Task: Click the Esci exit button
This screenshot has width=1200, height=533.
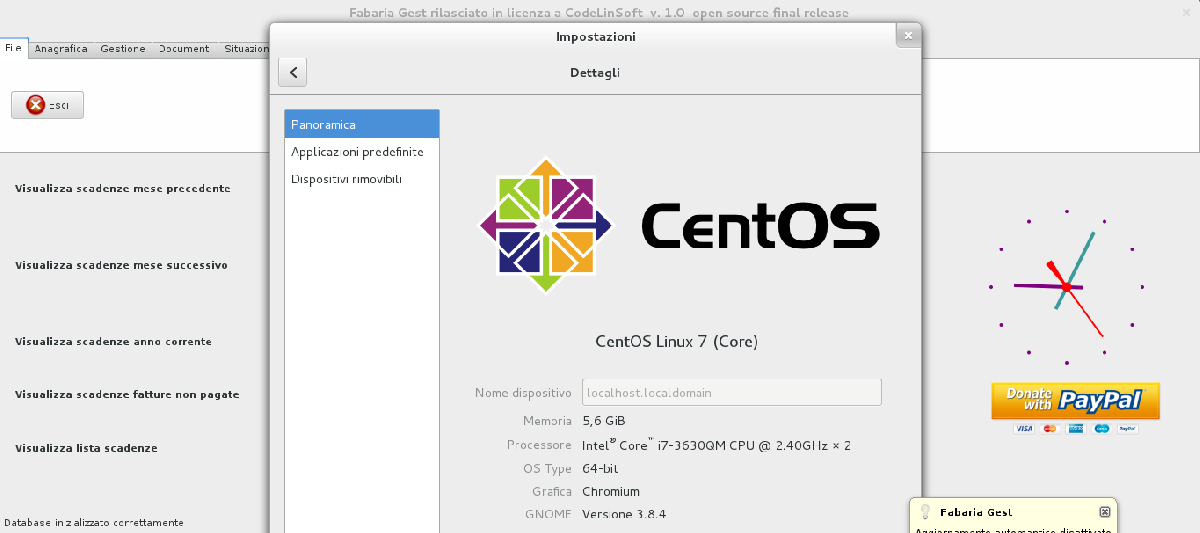Action: point(47,105)
